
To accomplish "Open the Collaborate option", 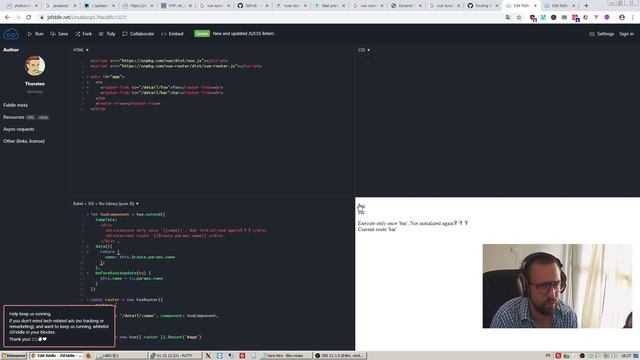I will pos(138,34).
